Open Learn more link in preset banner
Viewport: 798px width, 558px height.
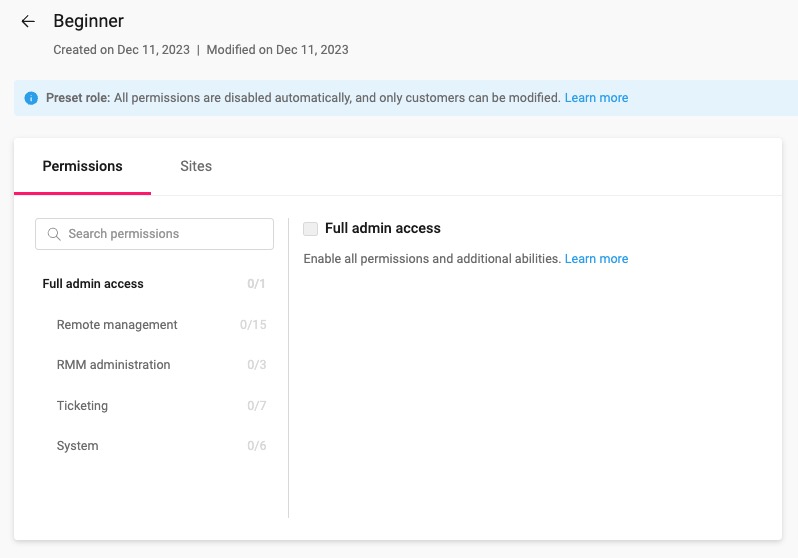(x=596, y=98)
